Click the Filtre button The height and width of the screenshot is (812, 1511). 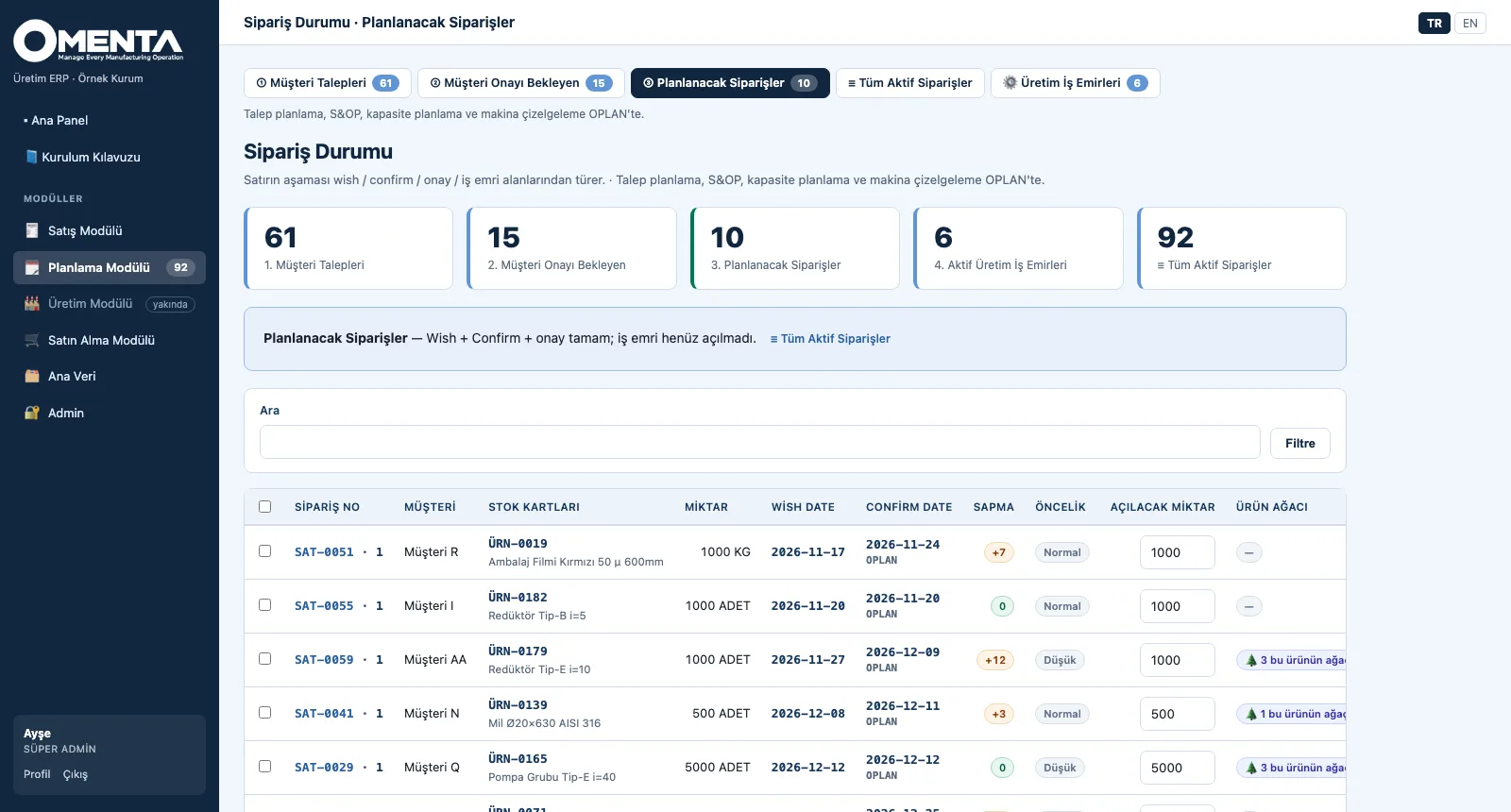coord(1299,444)
